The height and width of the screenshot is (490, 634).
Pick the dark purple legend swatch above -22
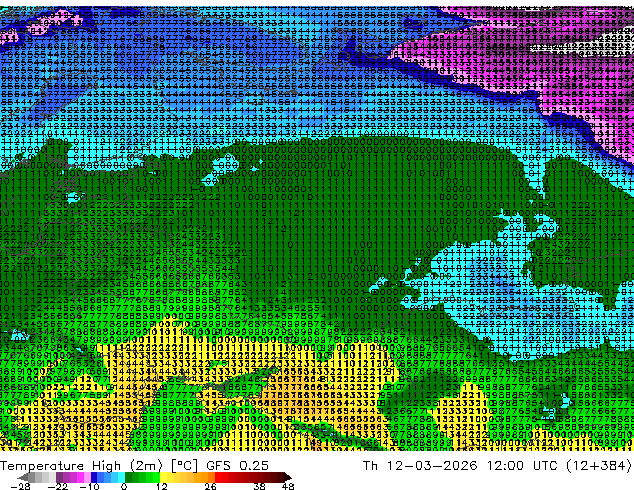tap(59, 477)
